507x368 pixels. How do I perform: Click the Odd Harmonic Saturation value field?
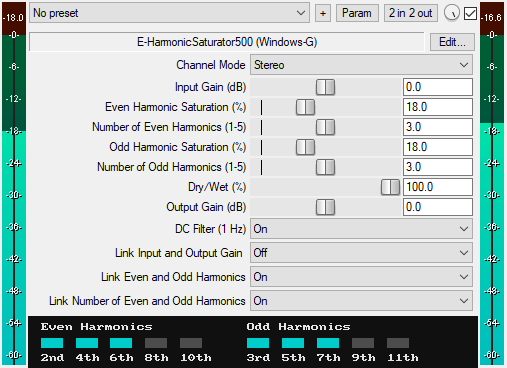pyautogui.click(x=438, y=147)
